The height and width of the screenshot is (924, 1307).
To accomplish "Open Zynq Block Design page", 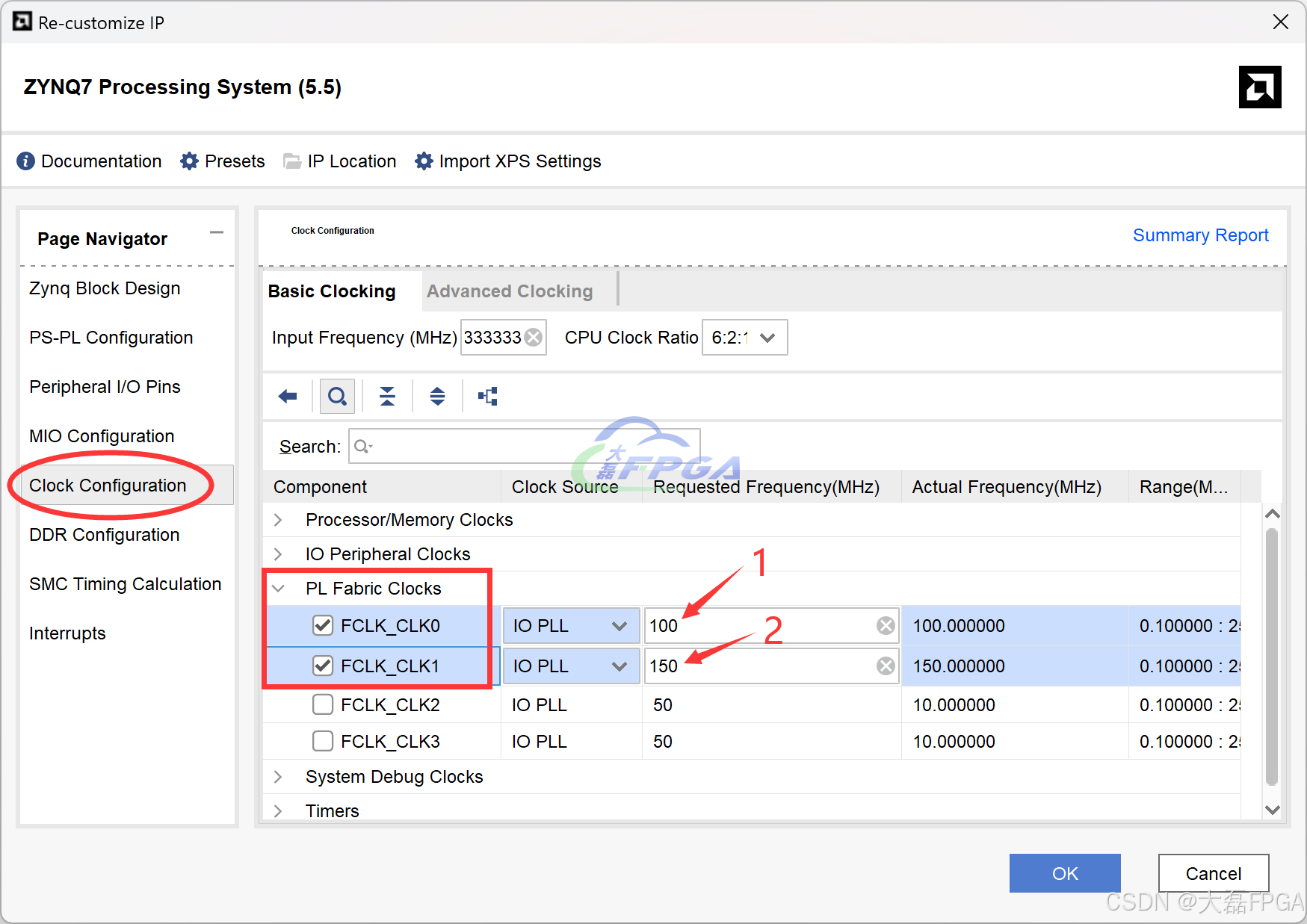I will [x=105, y=288].
